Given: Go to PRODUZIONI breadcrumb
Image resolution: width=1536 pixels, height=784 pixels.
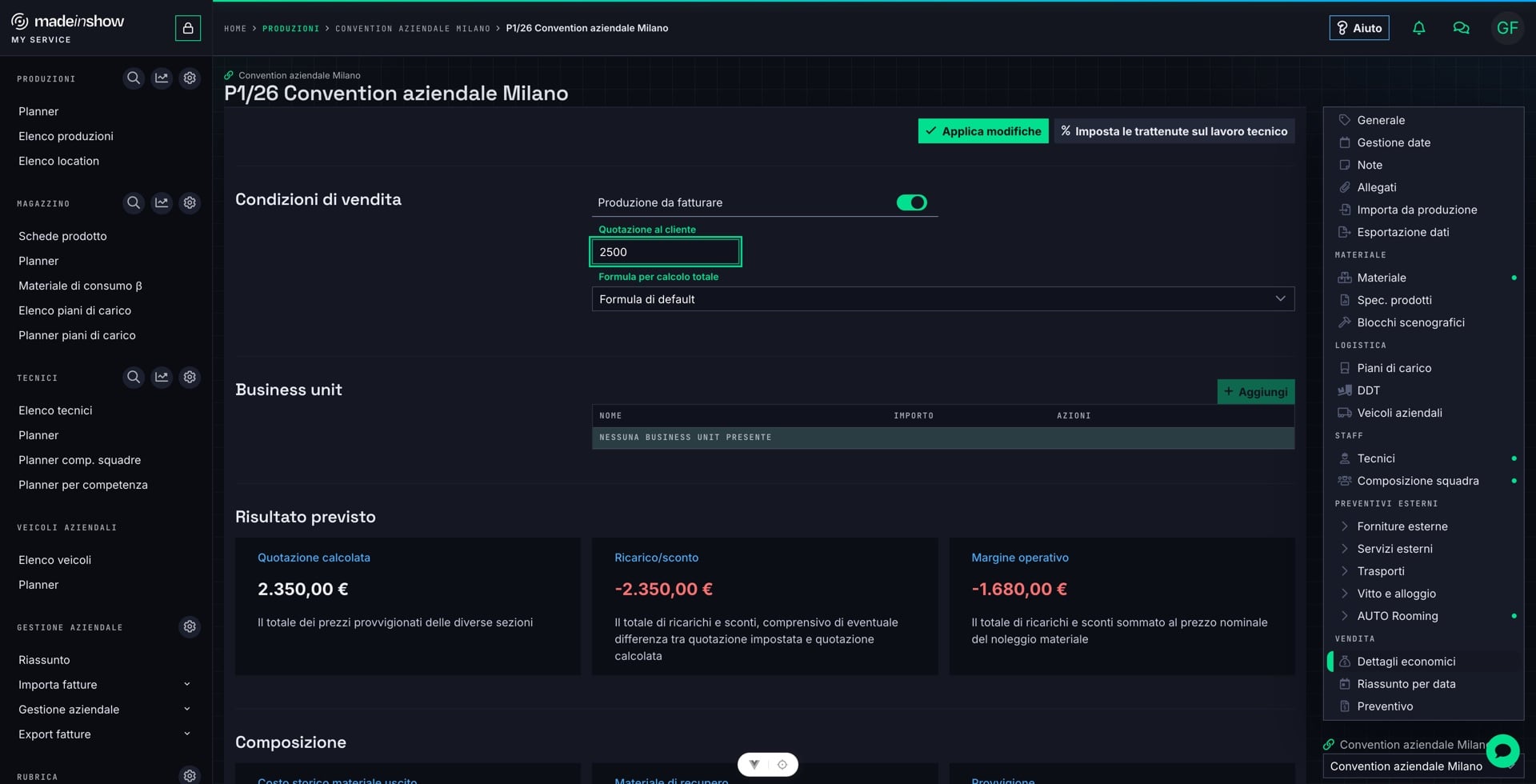Looking at the screenshot, I should tap(290, 29).
